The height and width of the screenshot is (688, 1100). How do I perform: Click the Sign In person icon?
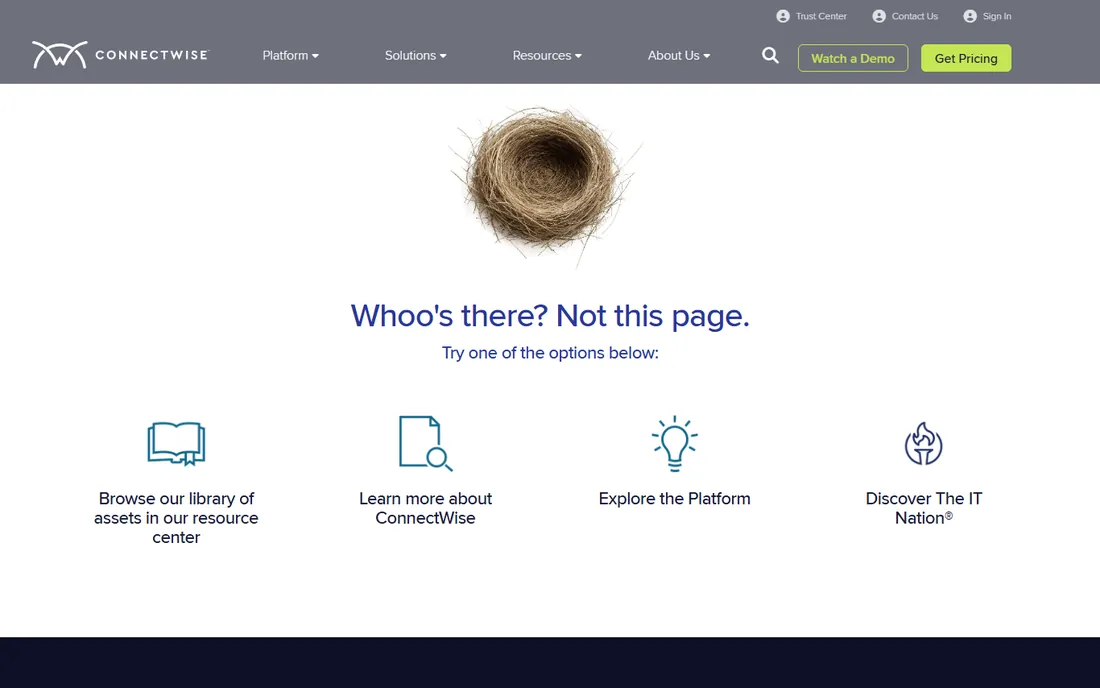tap(970, 16)
